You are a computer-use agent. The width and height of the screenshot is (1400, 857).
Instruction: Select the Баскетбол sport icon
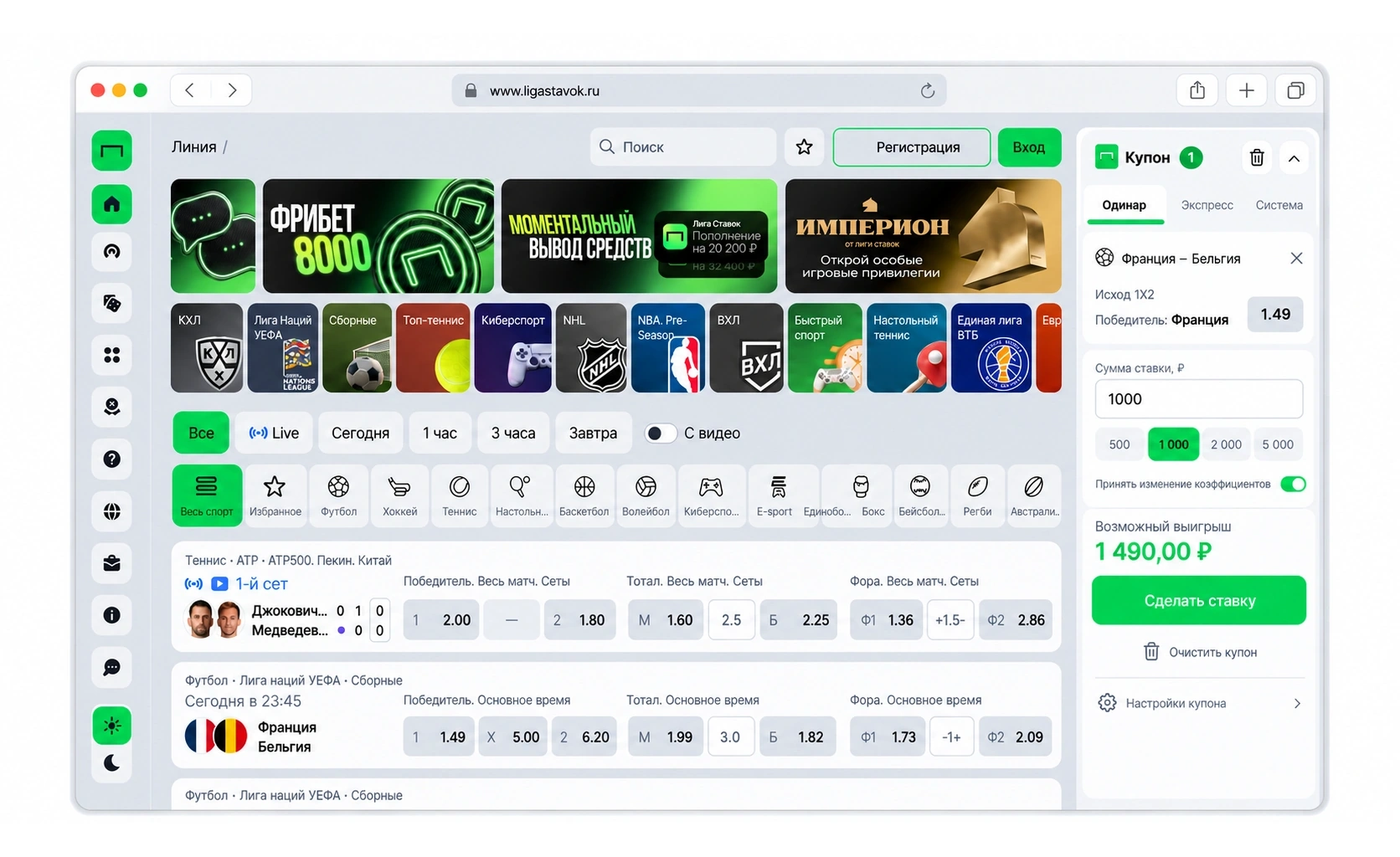point(584,495)
